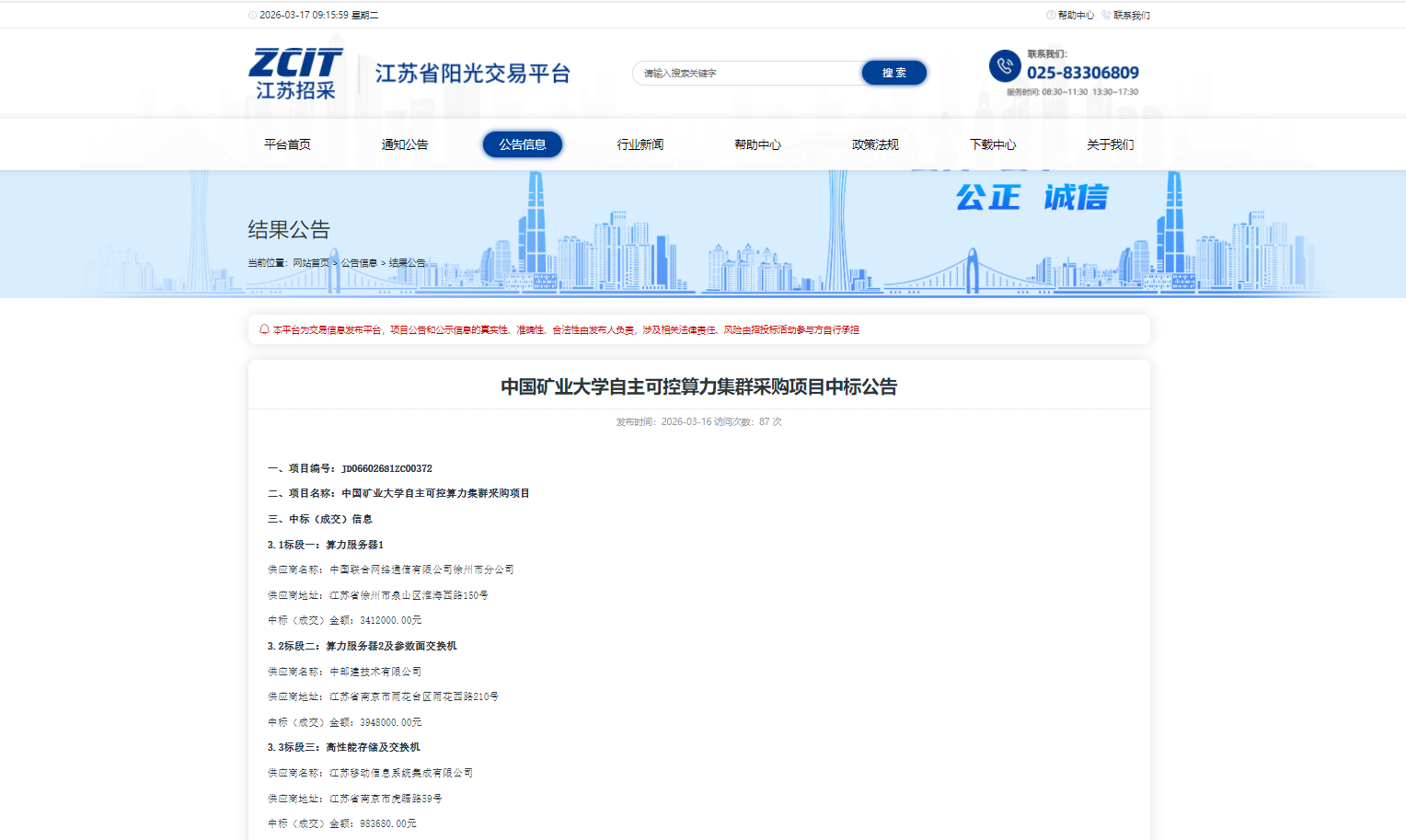This screenshot has width=1406, height=840.
Task: Navigate to 政策法规 section
Action: (875, 144)
